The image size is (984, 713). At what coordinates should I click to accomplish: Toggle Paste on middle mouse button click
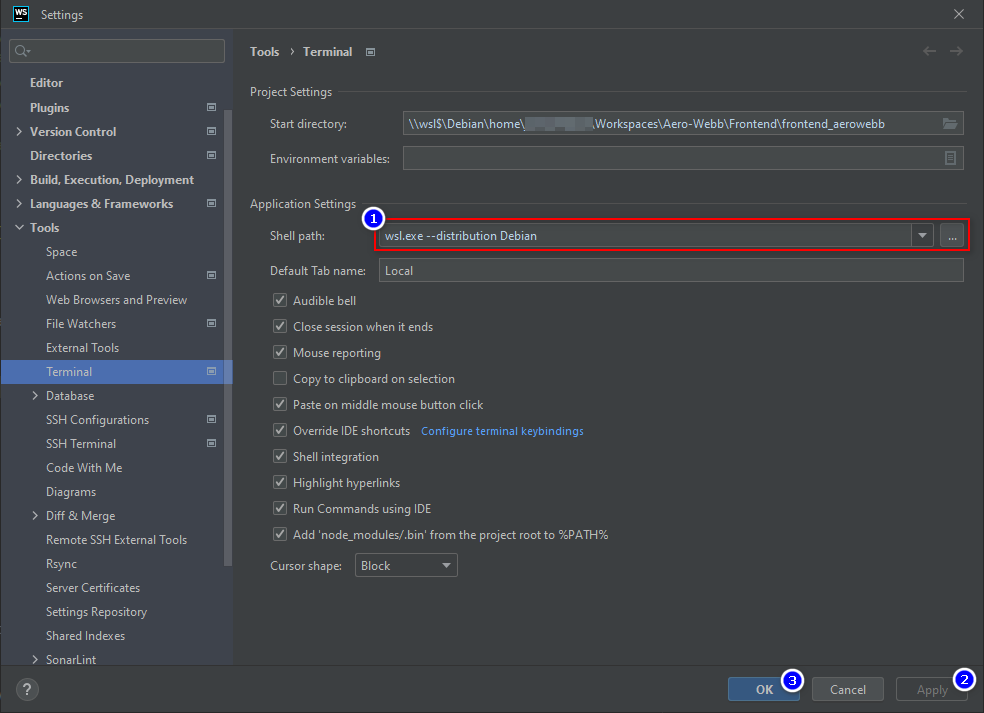click(x=280, y=405)
